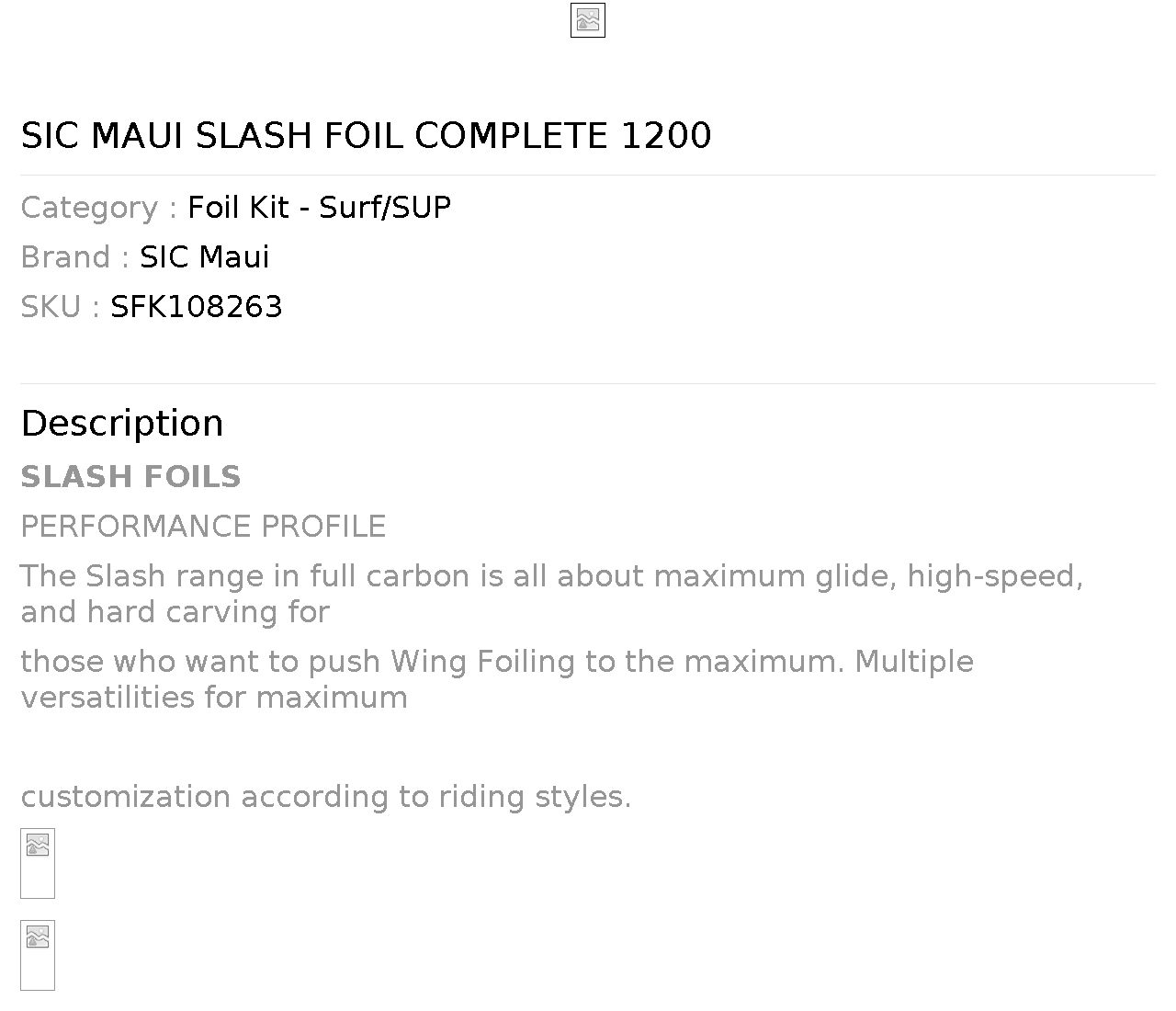This screenshot has height=1011, width=1176.
Task: Click the PERFORMANCE PROFILE subheading
Action: [203, 527]
